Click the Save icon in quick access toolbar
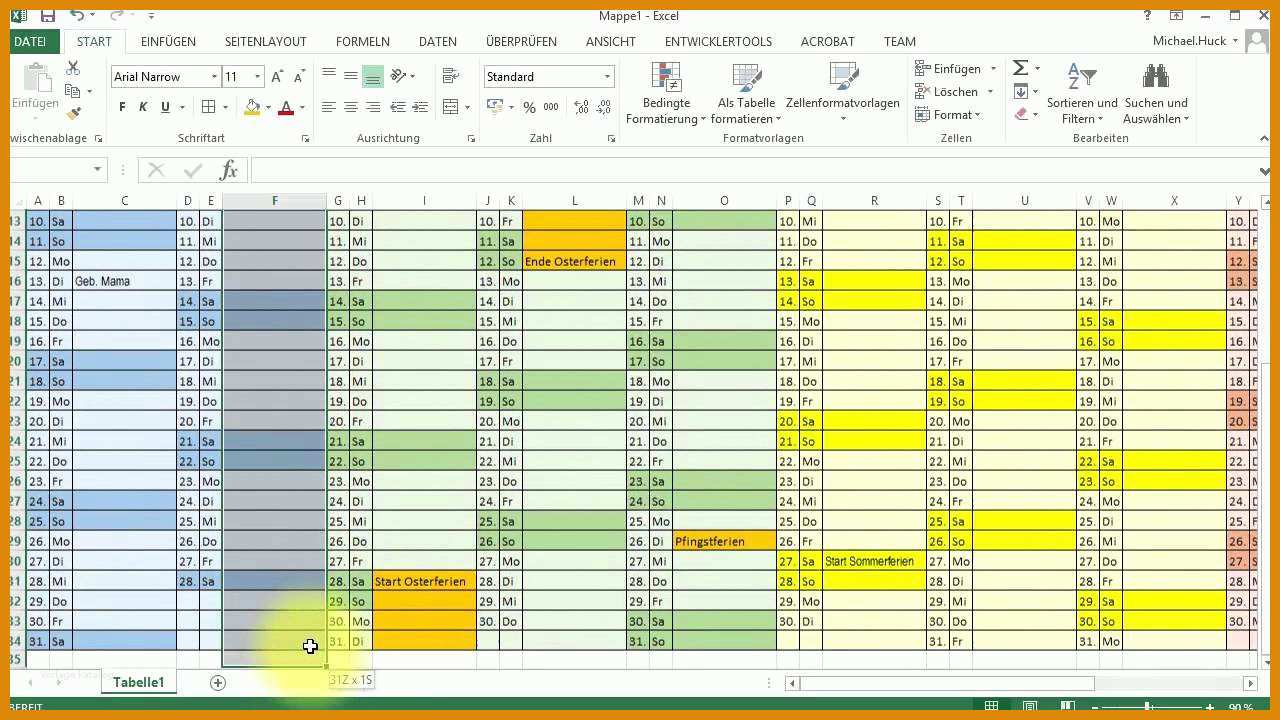 pos(46,15)
